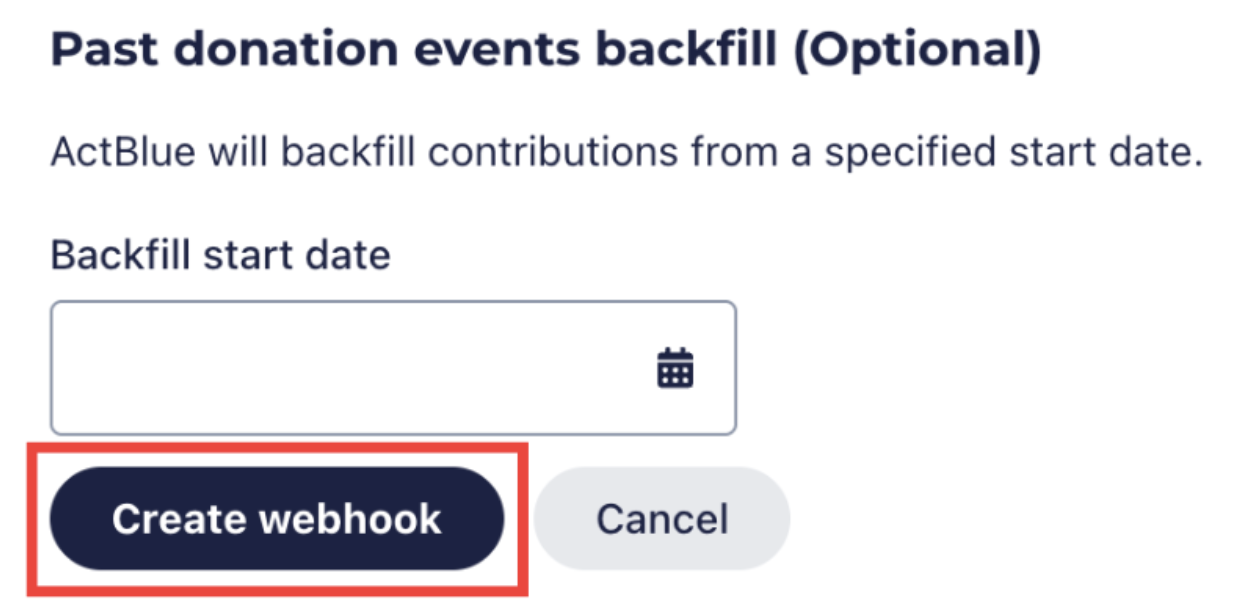Click the word "Backfill" in the field label
Viewport: 1248px width, 610px height.
coord(119,256)
